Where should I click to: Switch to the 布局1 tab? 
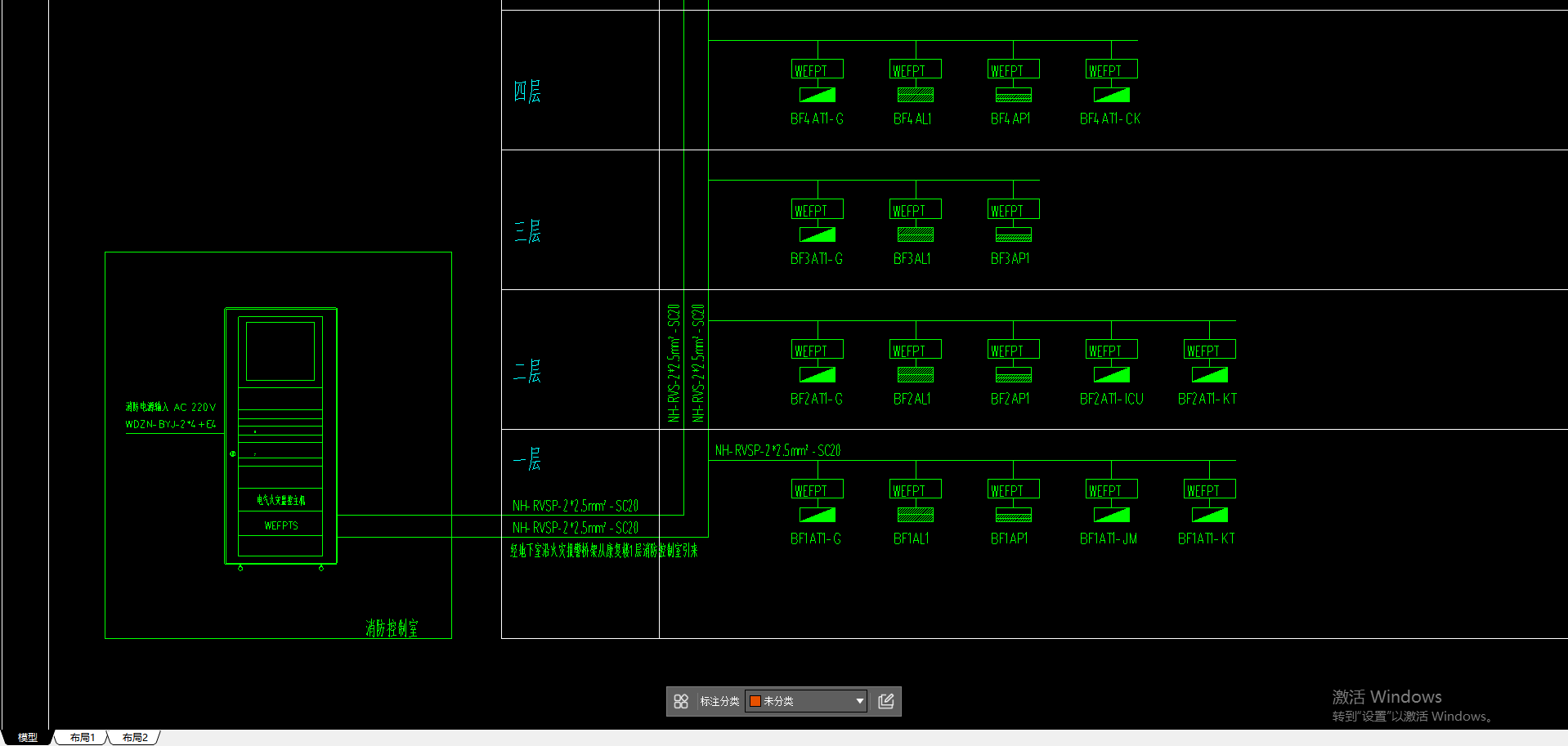82,737
